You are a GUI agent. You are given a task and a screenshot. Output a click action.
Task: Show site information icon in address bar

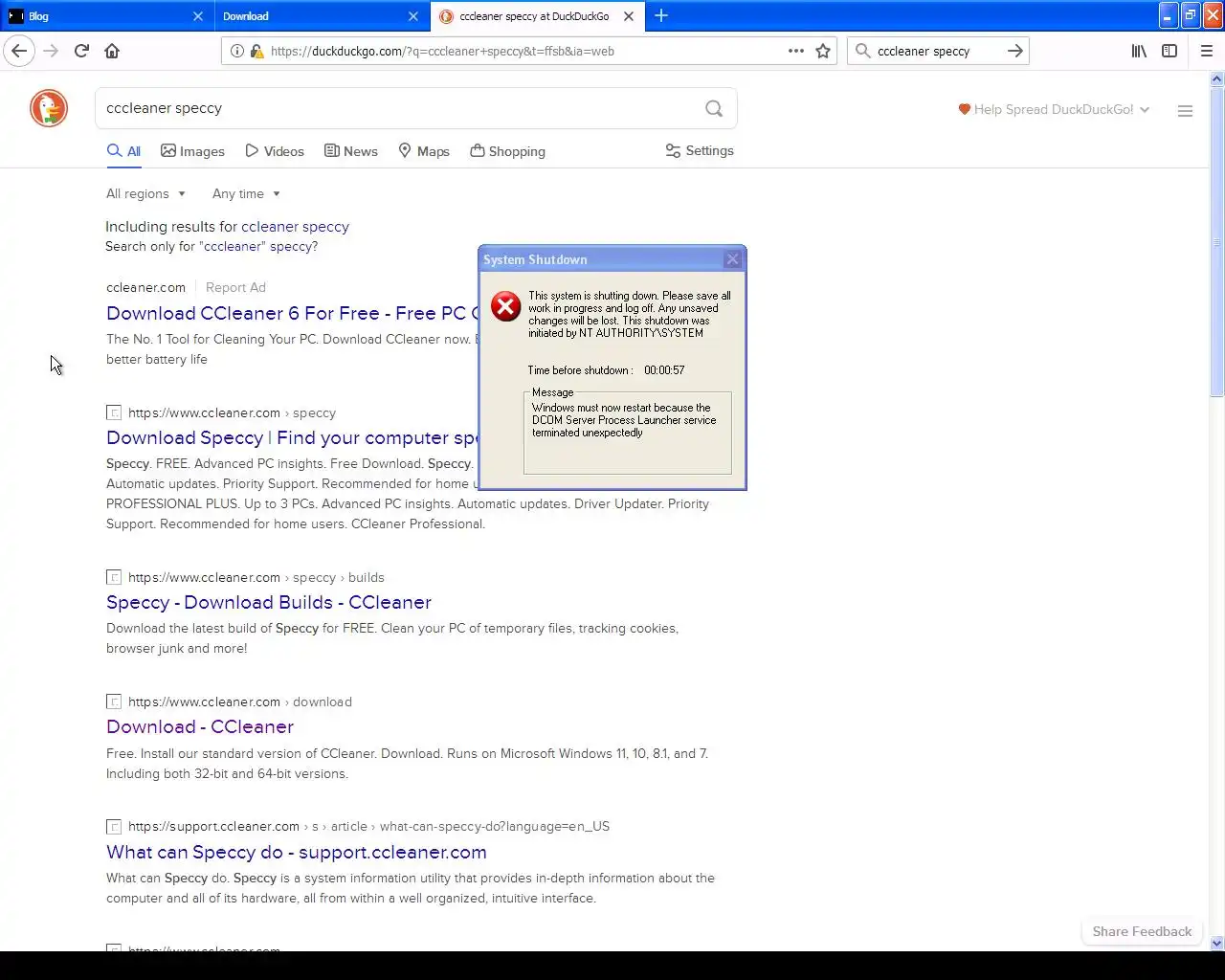pyautogui.click(x=236, y=51)
